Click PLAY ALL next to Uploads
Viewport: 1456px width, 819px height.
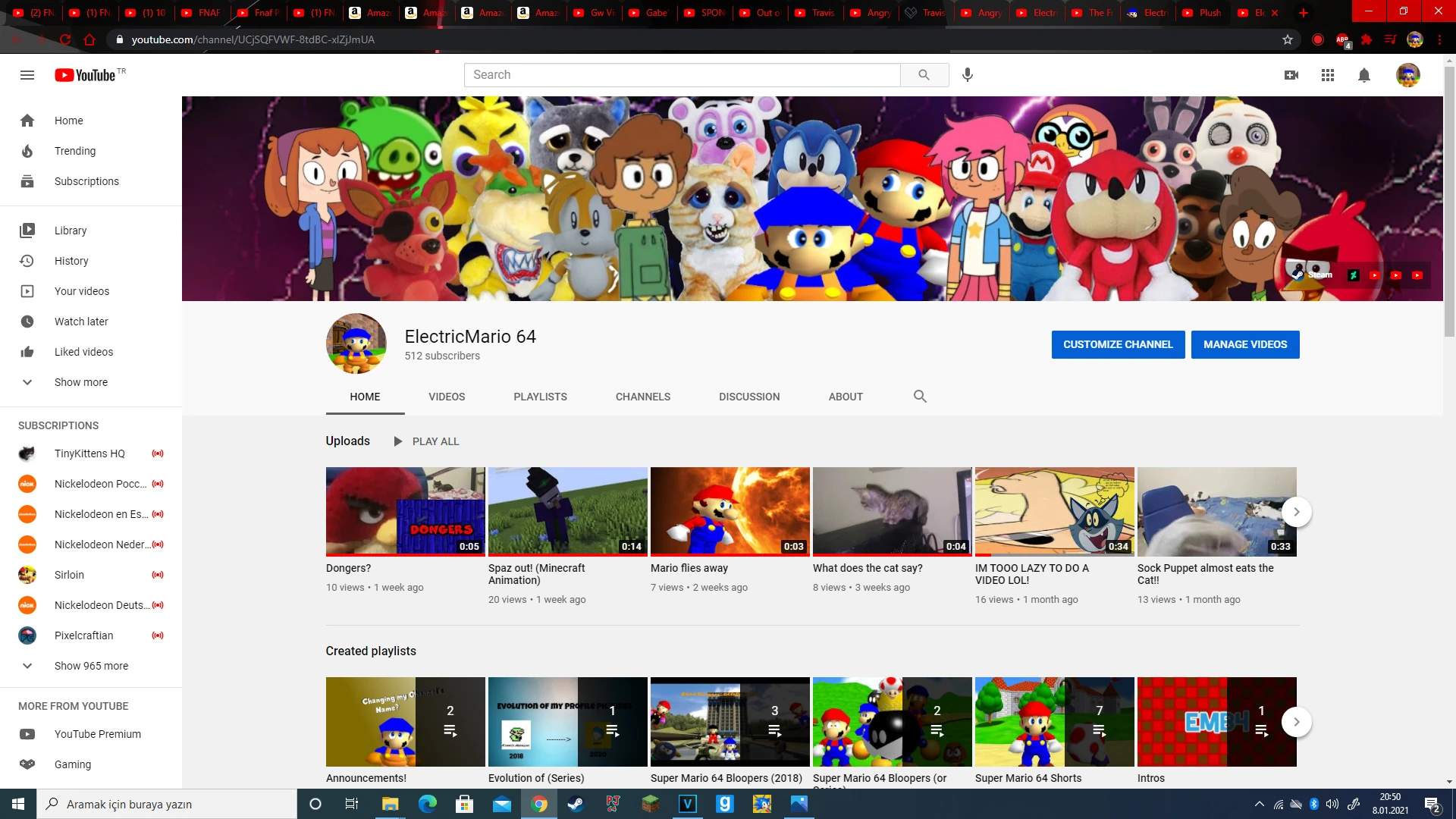[x=435, y=441]
